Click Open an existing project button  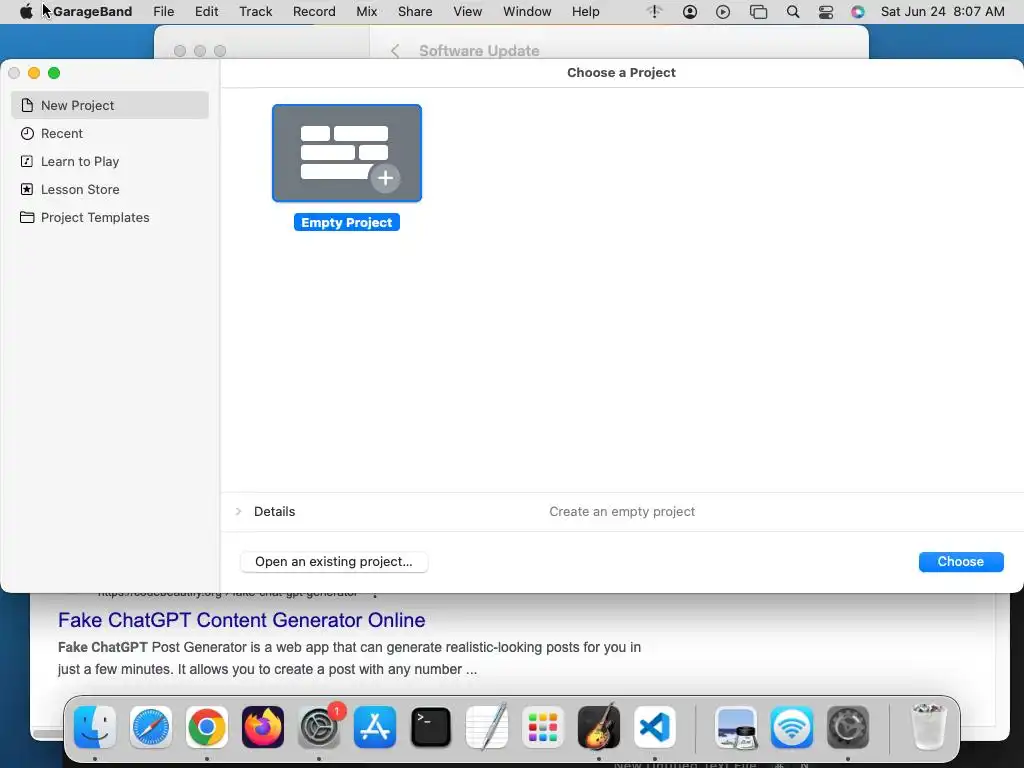pos(334,562)
